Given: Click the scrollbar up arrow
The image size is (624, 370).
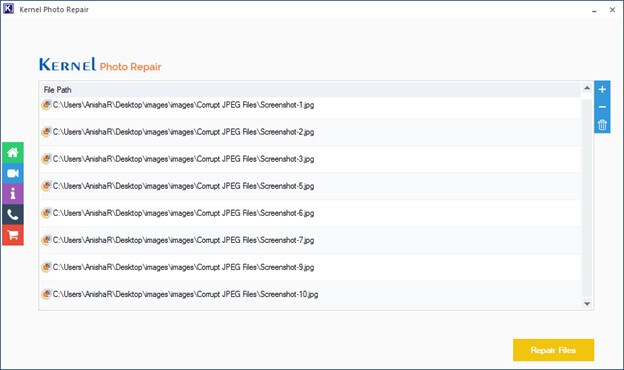Looking at the screenshot, I should coord(587,88).
